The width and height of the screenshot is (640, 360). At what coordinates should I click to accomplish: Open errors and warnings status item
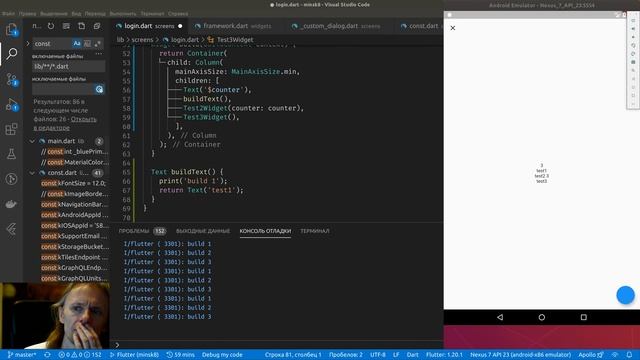(80, 355)
